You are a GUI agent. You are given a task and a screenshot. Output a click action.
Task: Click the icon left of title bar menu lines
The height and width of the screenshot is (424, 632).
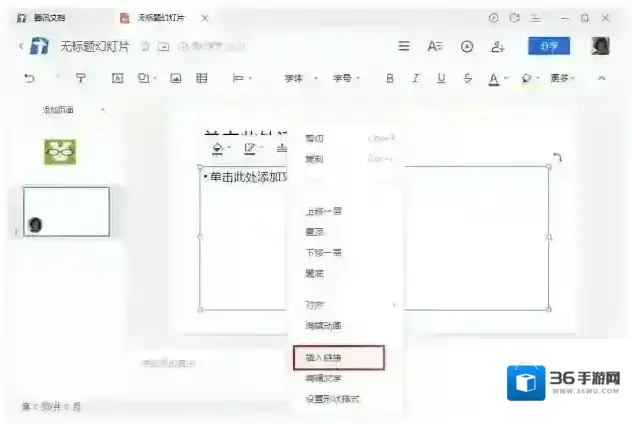[x=514, y=18]
